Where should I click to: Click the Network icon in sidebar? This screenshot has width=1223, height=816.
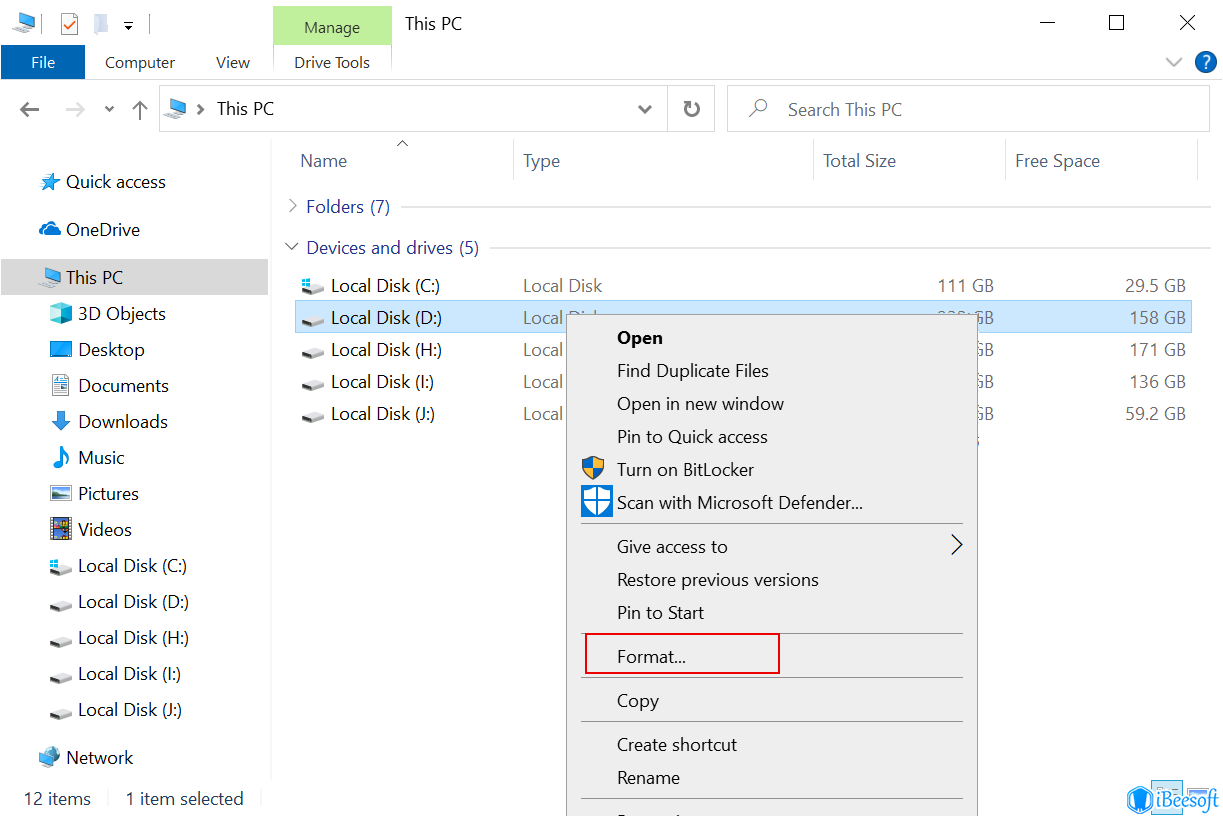(x=50, y=757)
